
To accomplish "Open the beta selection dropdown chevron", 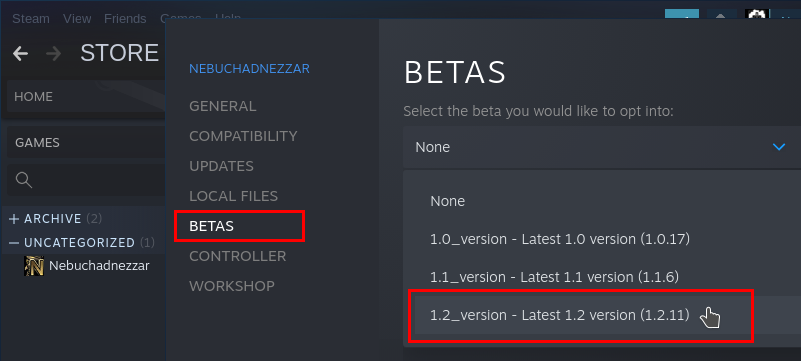I will [x=779, y=147].
